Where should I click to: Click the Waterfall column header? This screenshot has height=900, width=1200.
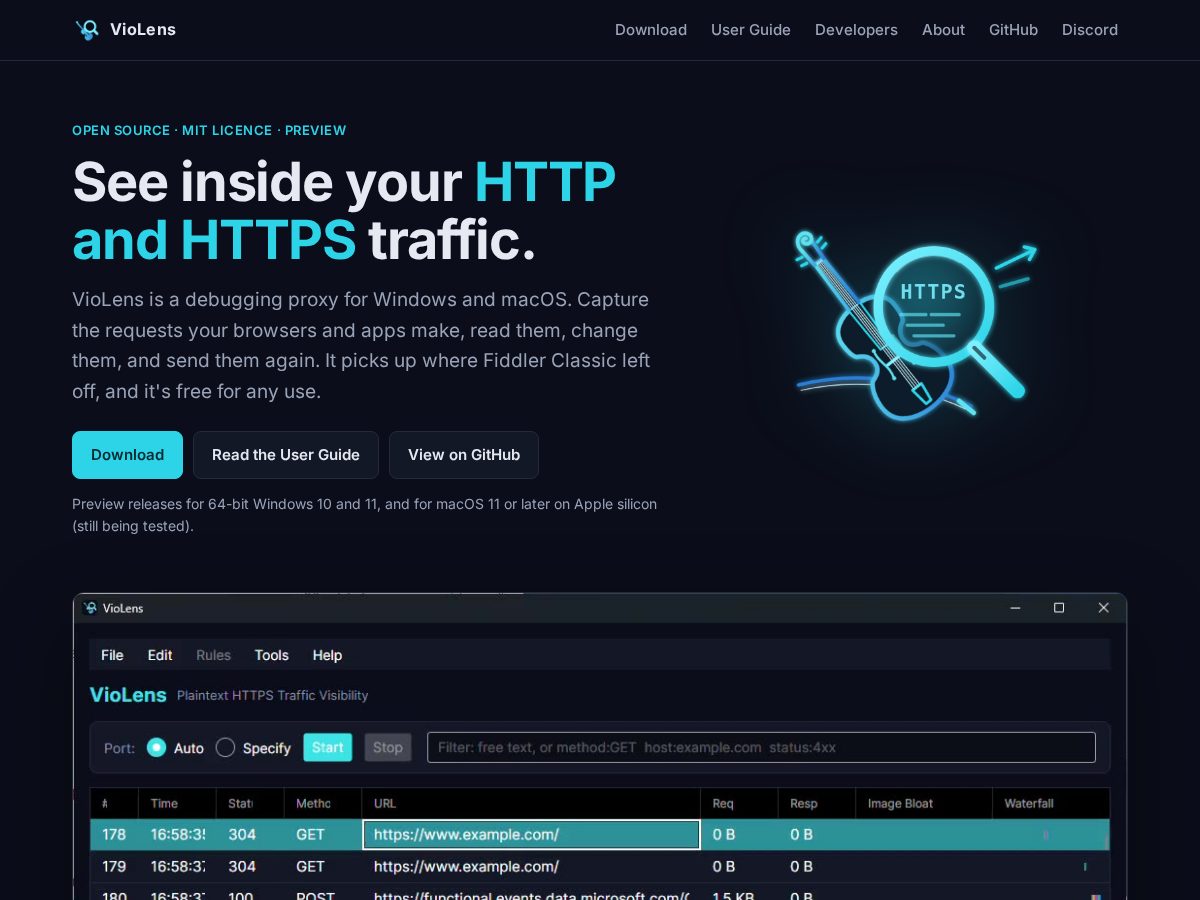[1050, 803]
